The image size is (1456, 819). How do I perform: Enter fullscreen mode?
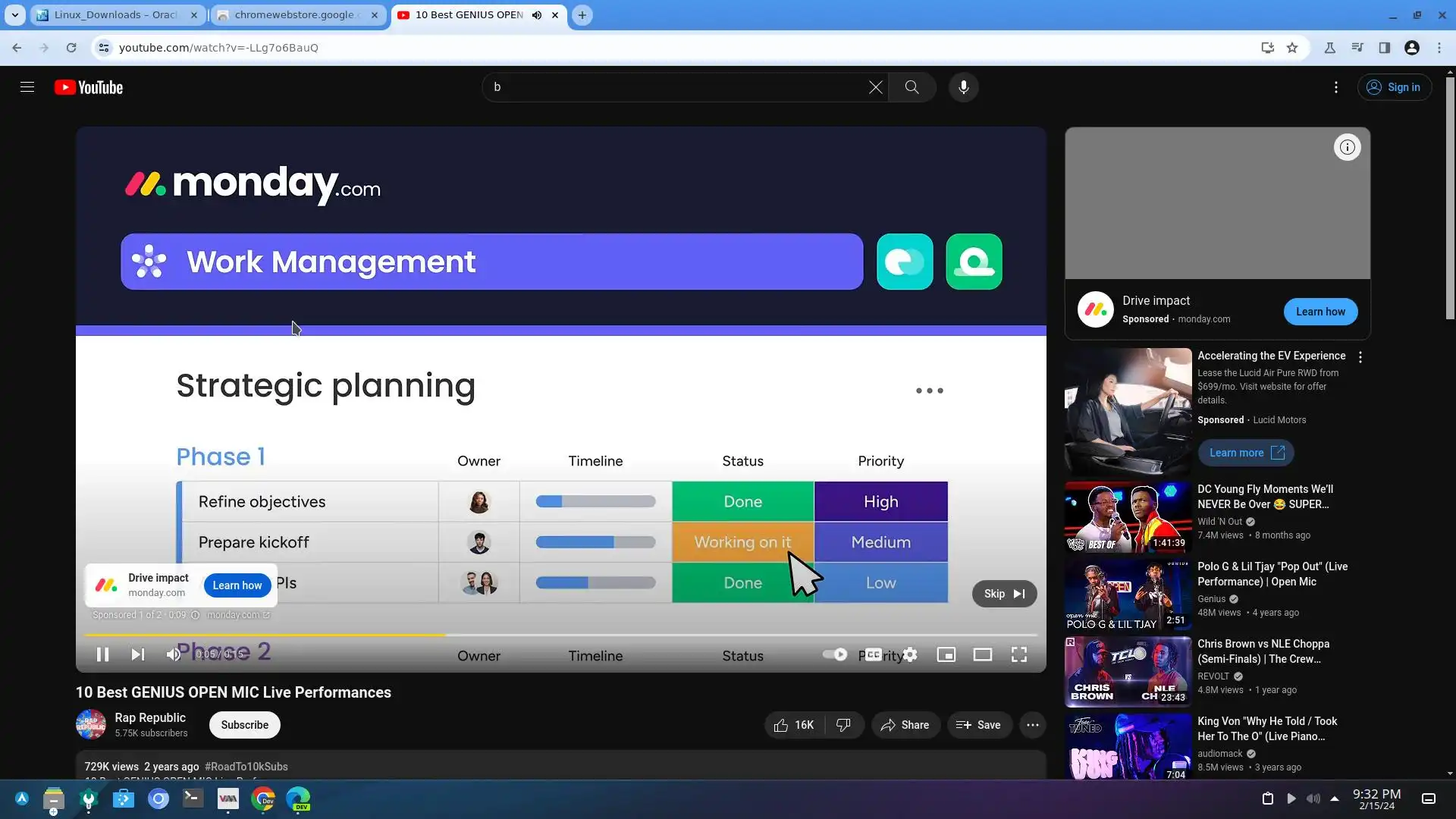click(1018, 654)
